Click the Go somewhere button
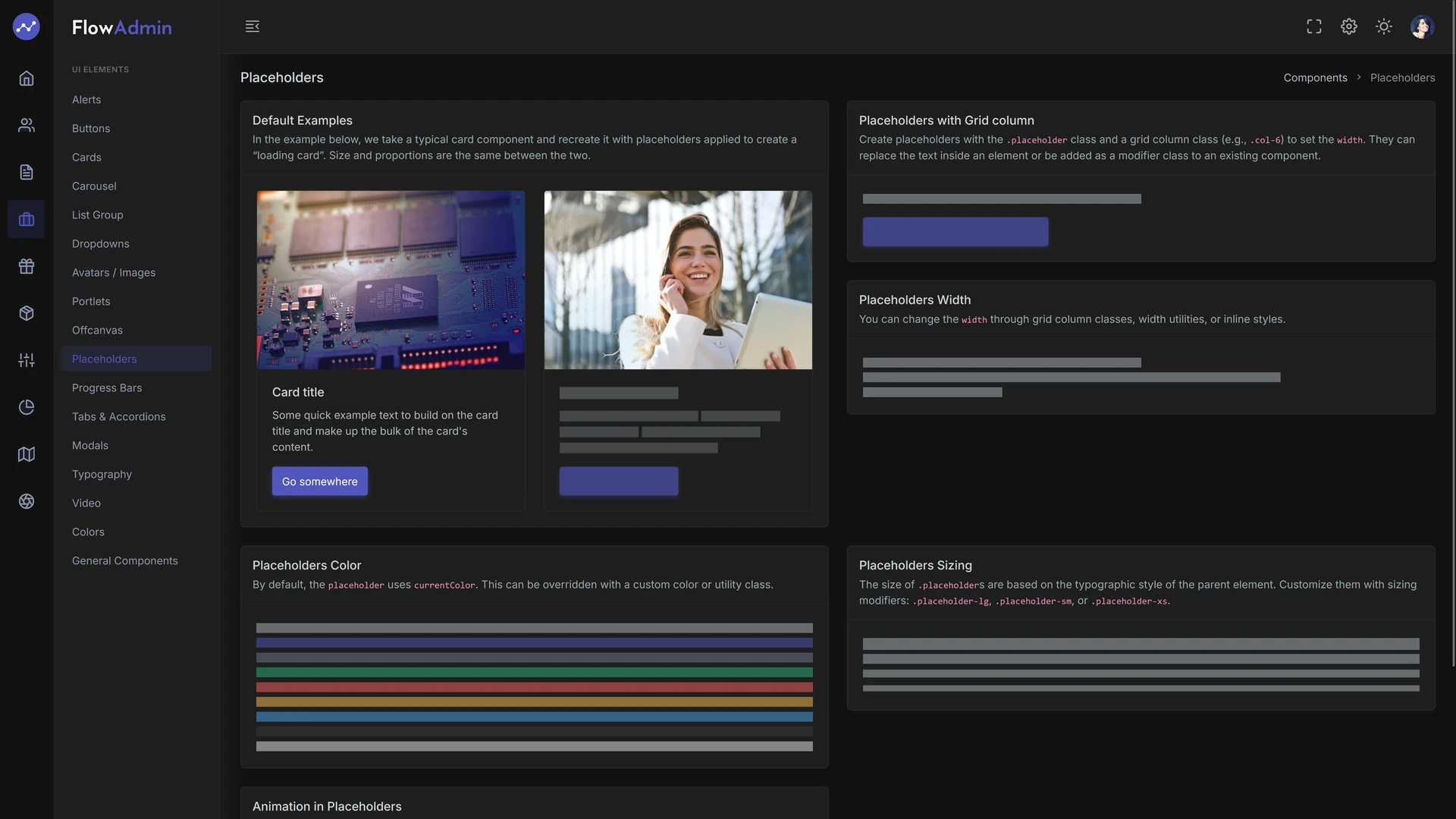1456x819 pixels. tap(320, 482)
